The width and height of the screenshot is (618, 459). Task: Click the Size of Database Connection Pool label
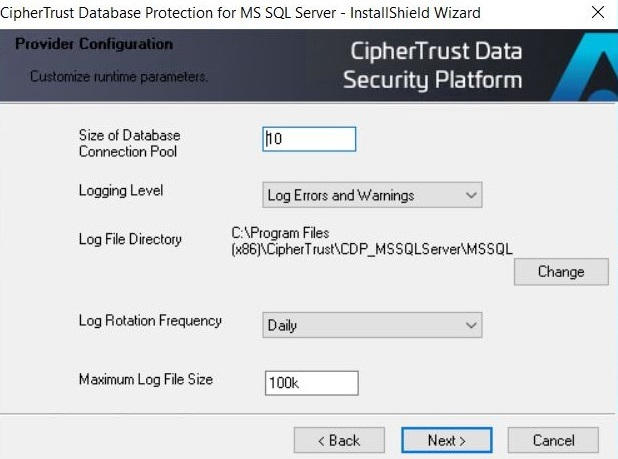(x=129, y=143)
